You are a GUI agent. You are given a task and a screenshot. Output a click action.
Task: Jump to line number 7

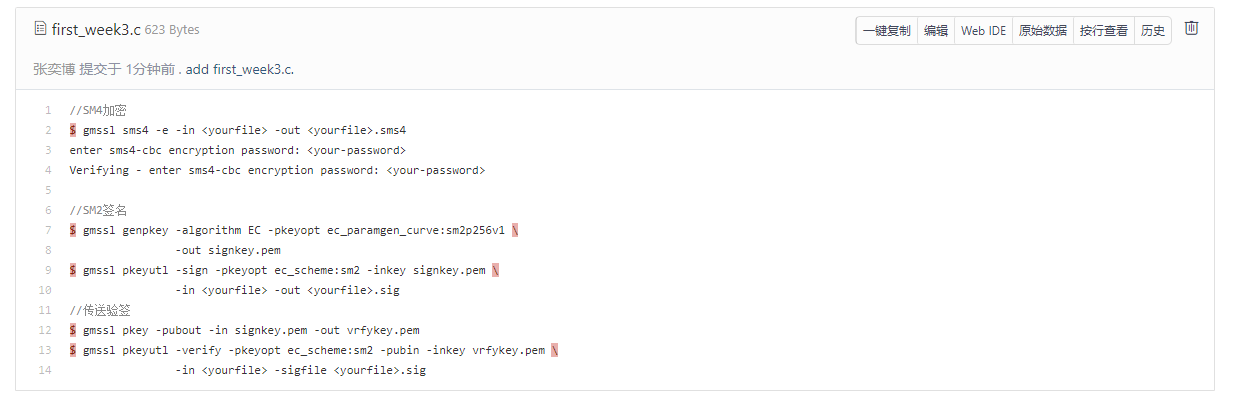(x=48, y=230)
